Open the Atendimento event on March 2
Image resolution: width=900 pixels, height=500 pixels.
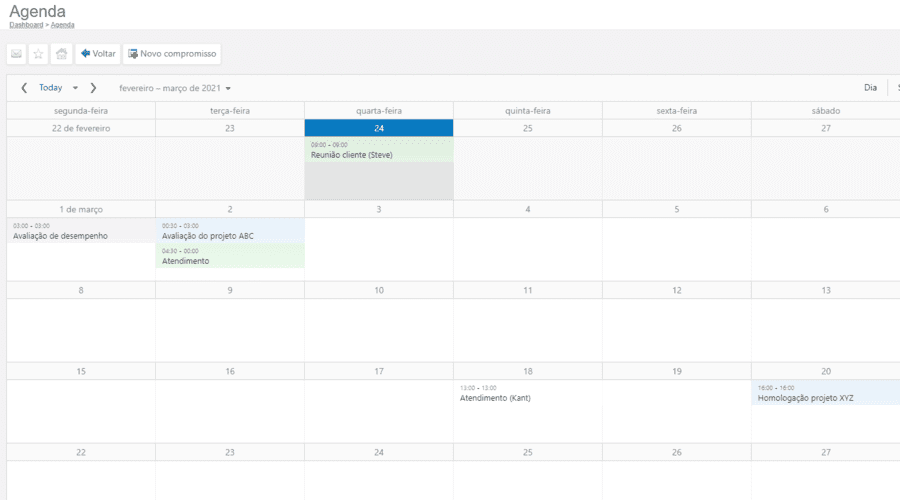(x=230, y=256)
